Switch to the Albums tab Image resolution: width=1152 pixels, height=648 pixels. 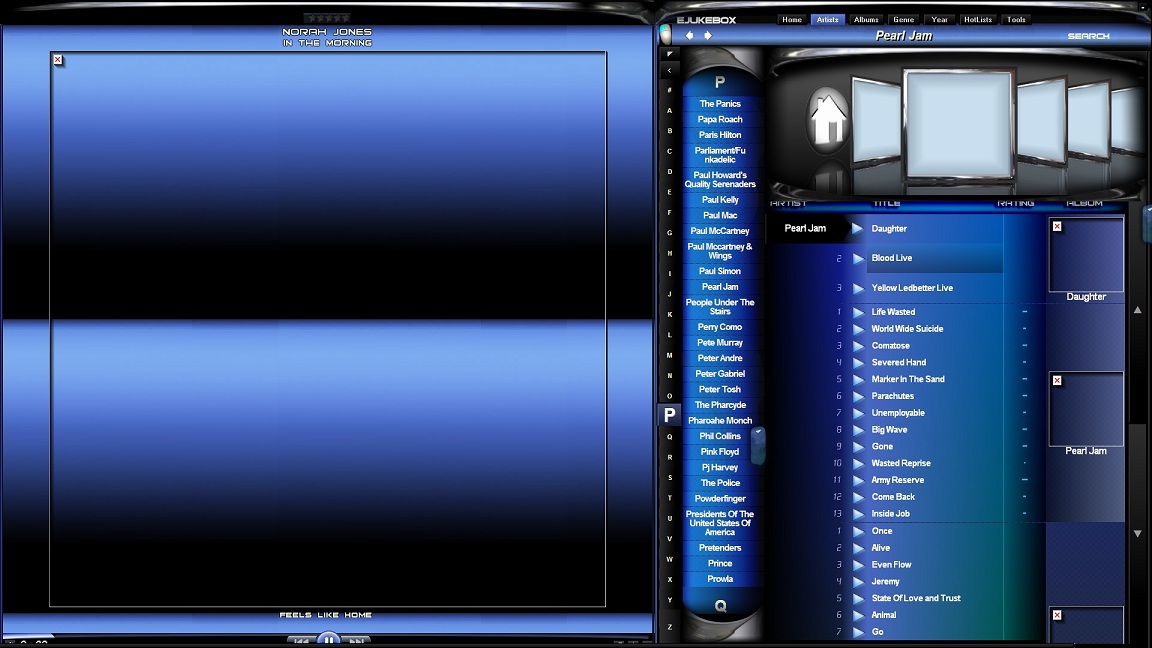(866, 19)
